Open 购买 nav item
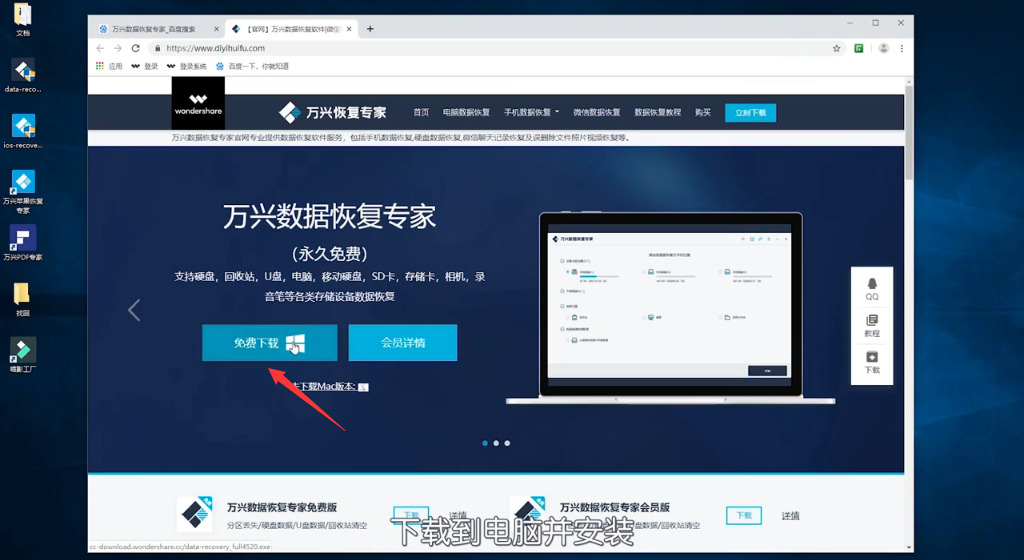Viewport: 1024px width, 560px height. click(x=703, y=112)
